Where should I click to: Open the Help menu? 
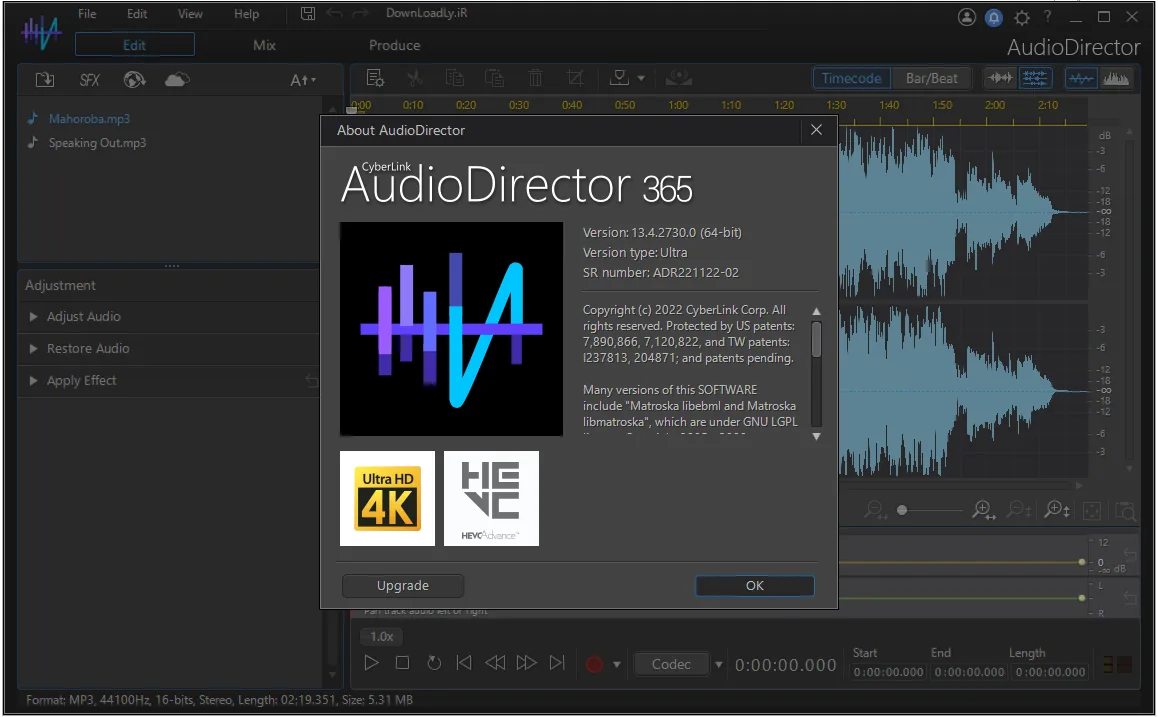tap(247, 14)
